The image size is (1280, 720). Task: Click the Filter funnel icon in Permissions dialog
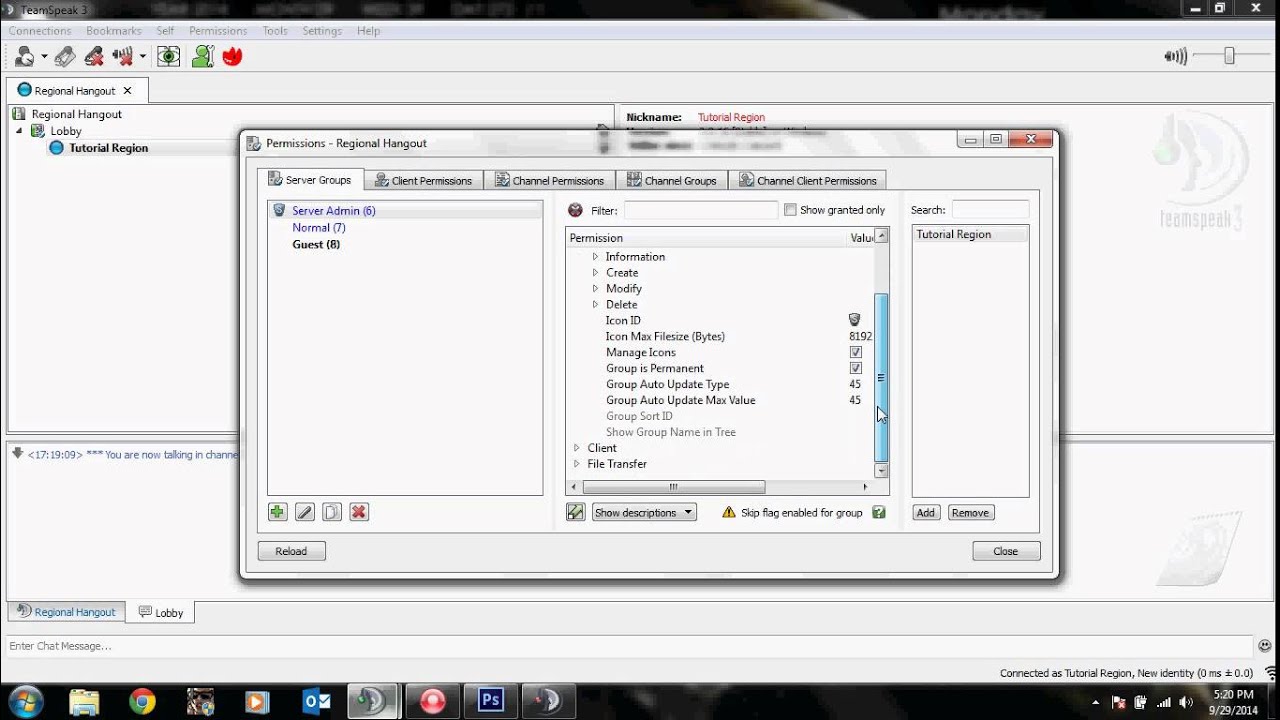point(574,210)
